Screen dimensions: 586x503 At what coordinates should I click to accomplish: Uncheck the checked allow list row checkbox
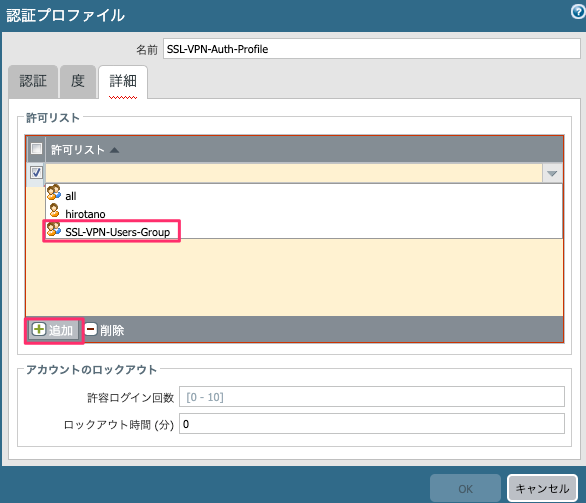(x=36, y=173)
